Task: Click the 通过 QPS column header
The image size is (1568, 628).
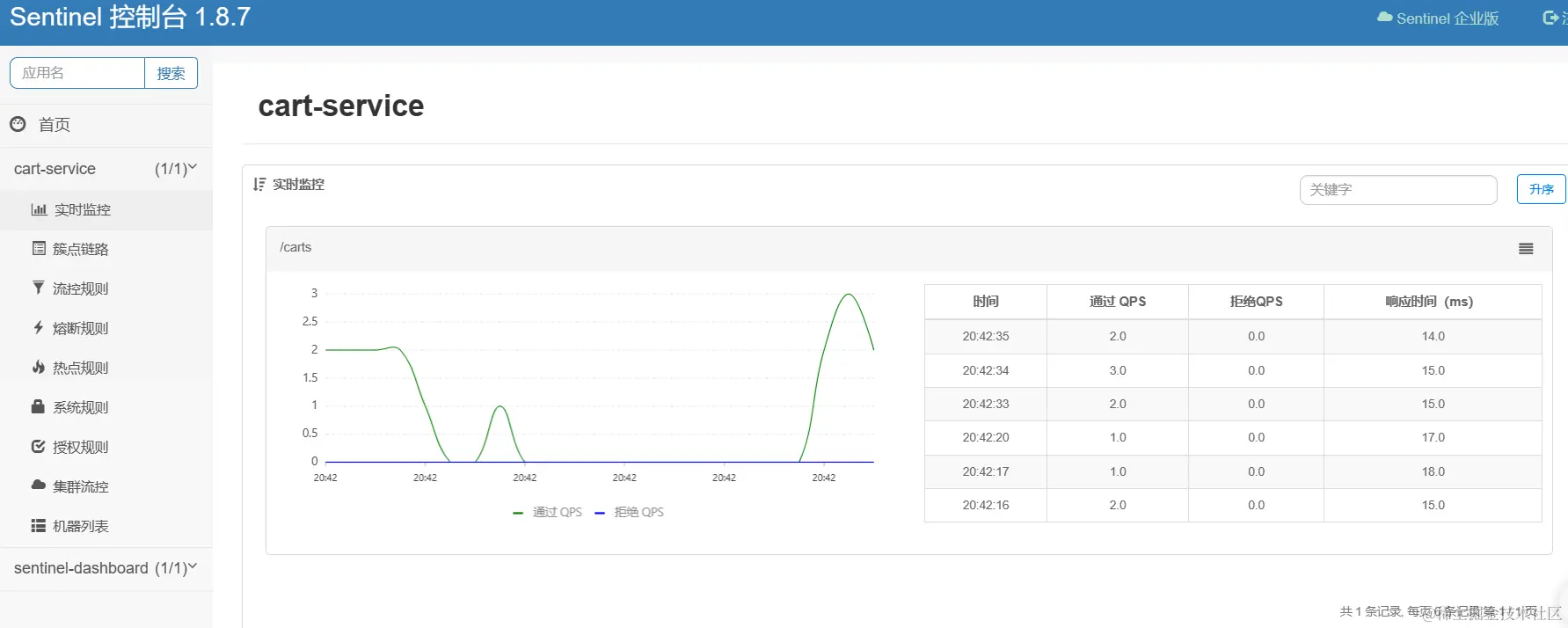Action: pos(1118,301)
